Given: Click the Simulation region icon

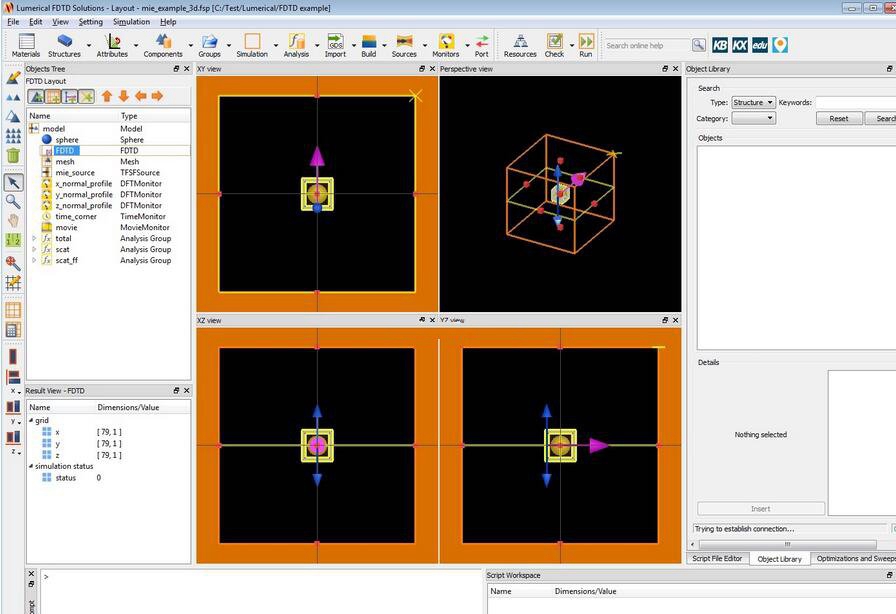Looking at the screenshot, I should [252, 45].
